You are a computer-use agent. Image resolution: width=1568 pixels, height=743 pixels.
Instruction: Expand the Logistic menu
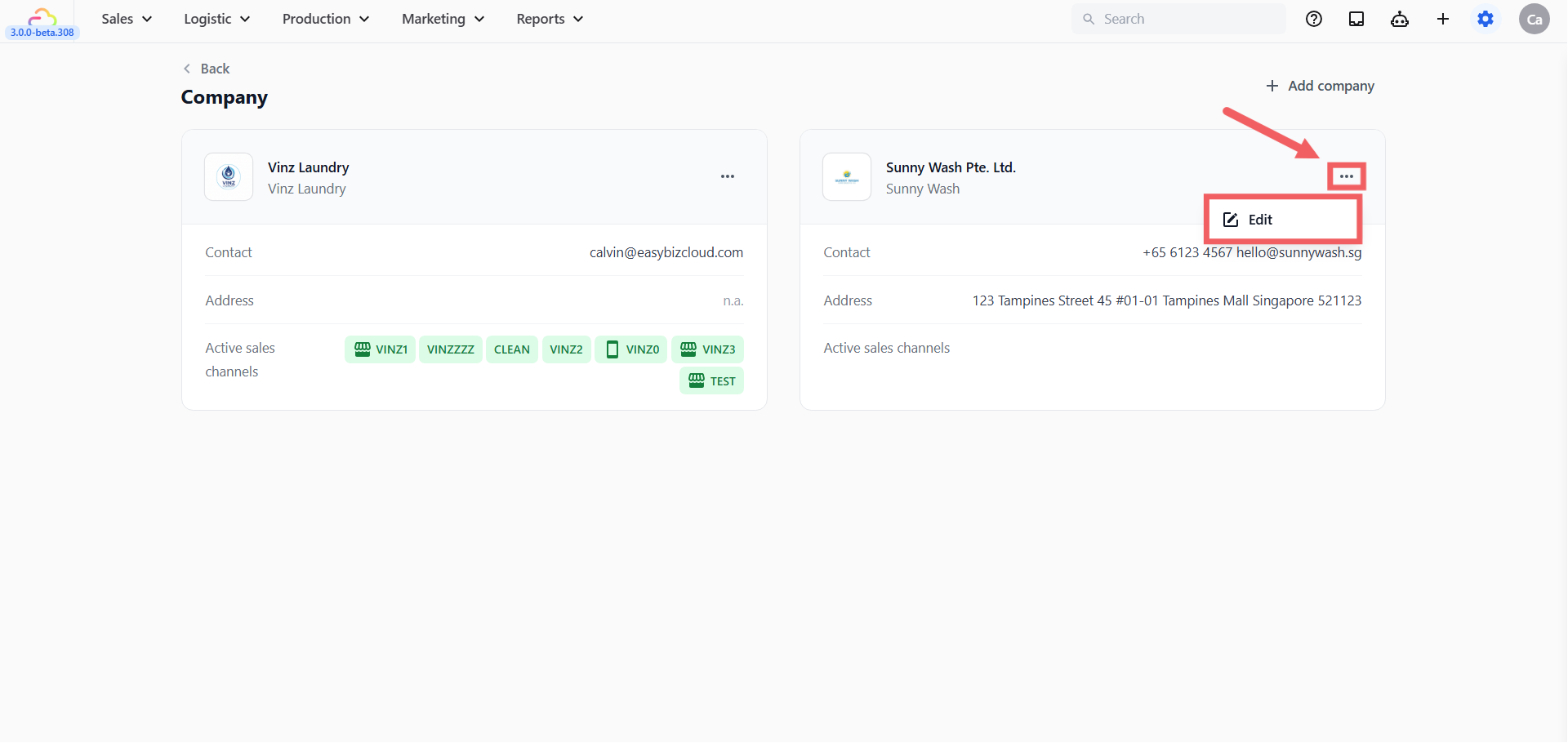tap(216, 19)
